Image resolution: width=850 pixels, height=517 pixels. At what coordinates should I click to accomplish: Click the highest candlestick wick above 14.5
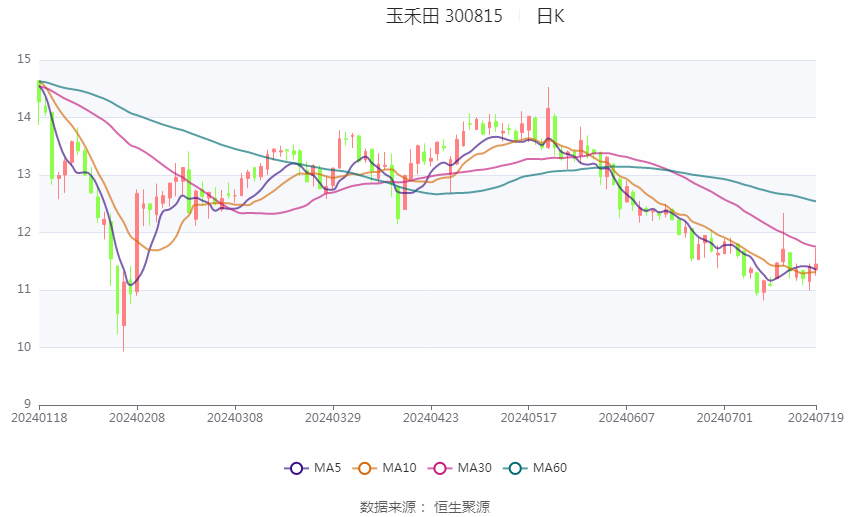(548, 98)
